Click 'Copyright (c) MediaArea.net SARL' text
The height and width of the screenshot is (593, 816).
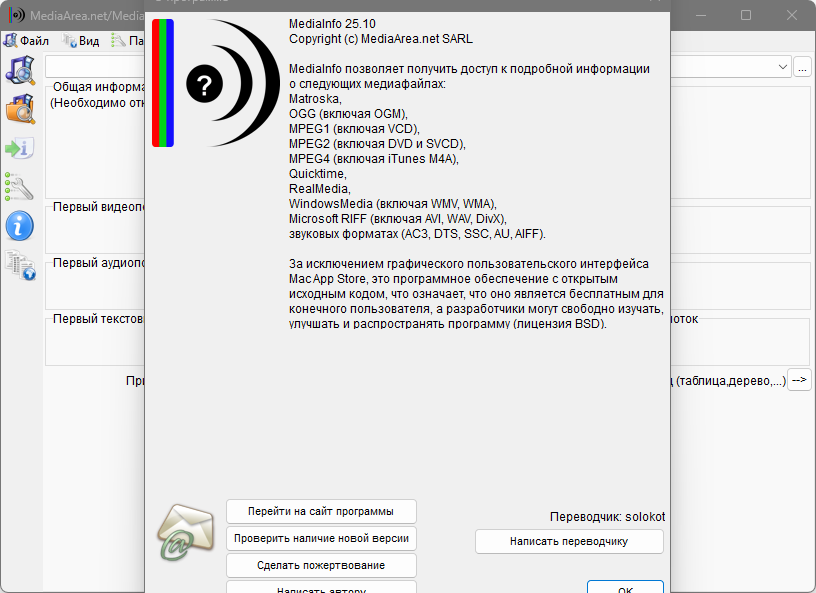[380, 39]
